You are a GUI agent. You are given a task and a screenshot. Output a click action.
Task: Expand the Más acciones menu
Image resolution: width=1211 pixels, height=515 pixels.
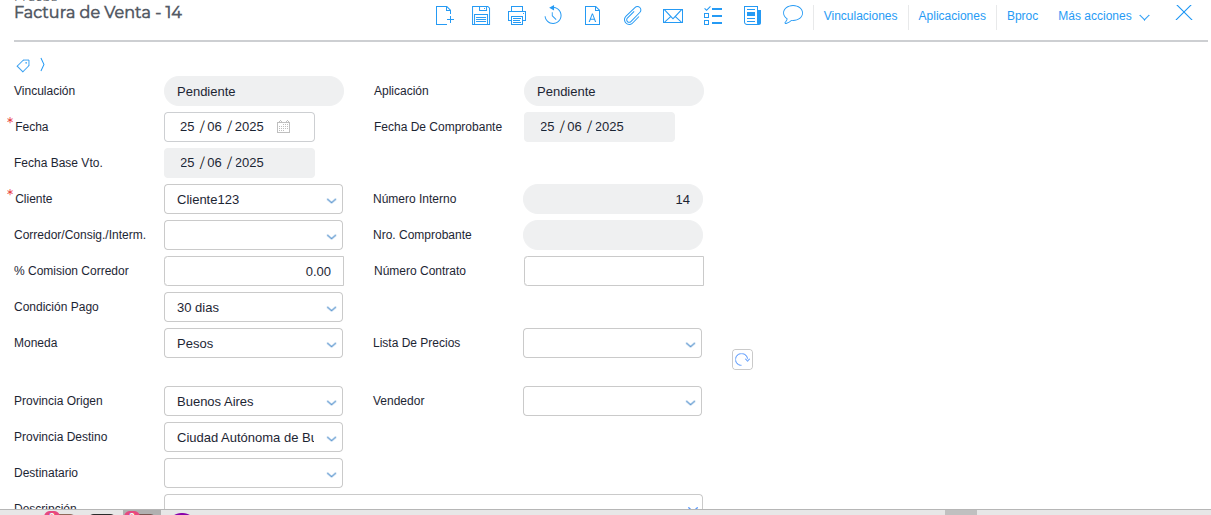[1103, 16]
